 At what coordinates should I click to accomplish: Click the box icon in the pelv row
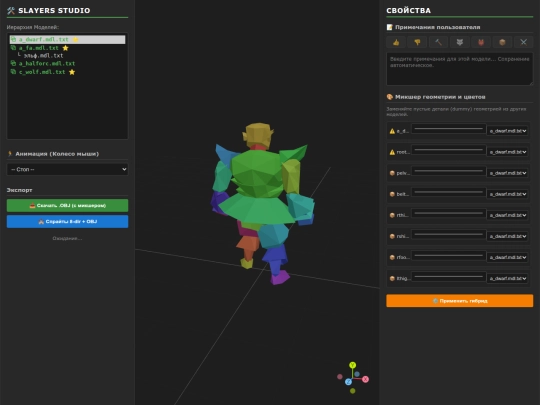pyautogui.click(x=392, y=173)
